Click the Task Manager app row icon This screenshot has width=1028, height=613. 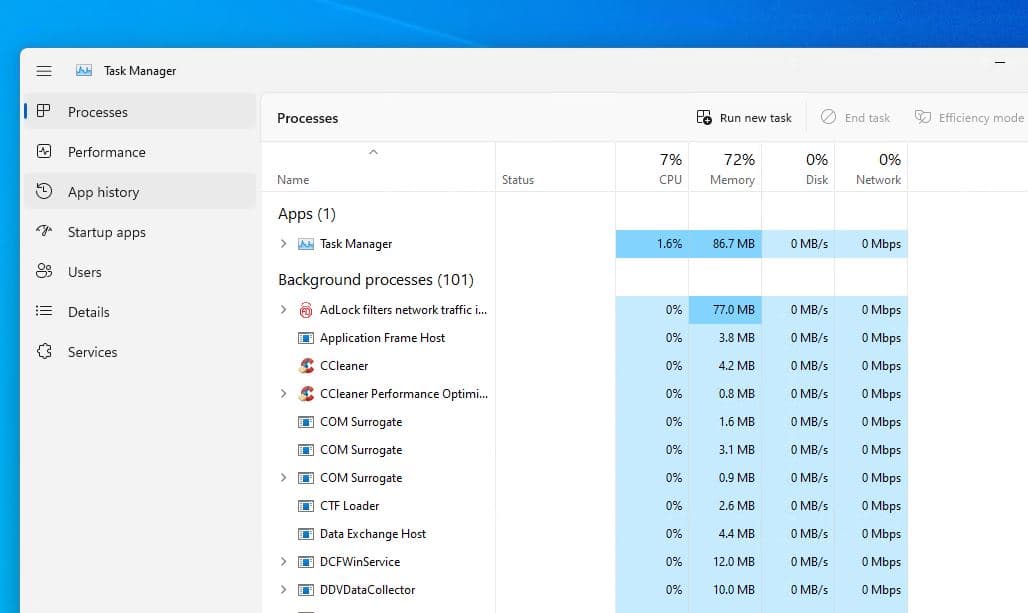[x=306, y=244]
